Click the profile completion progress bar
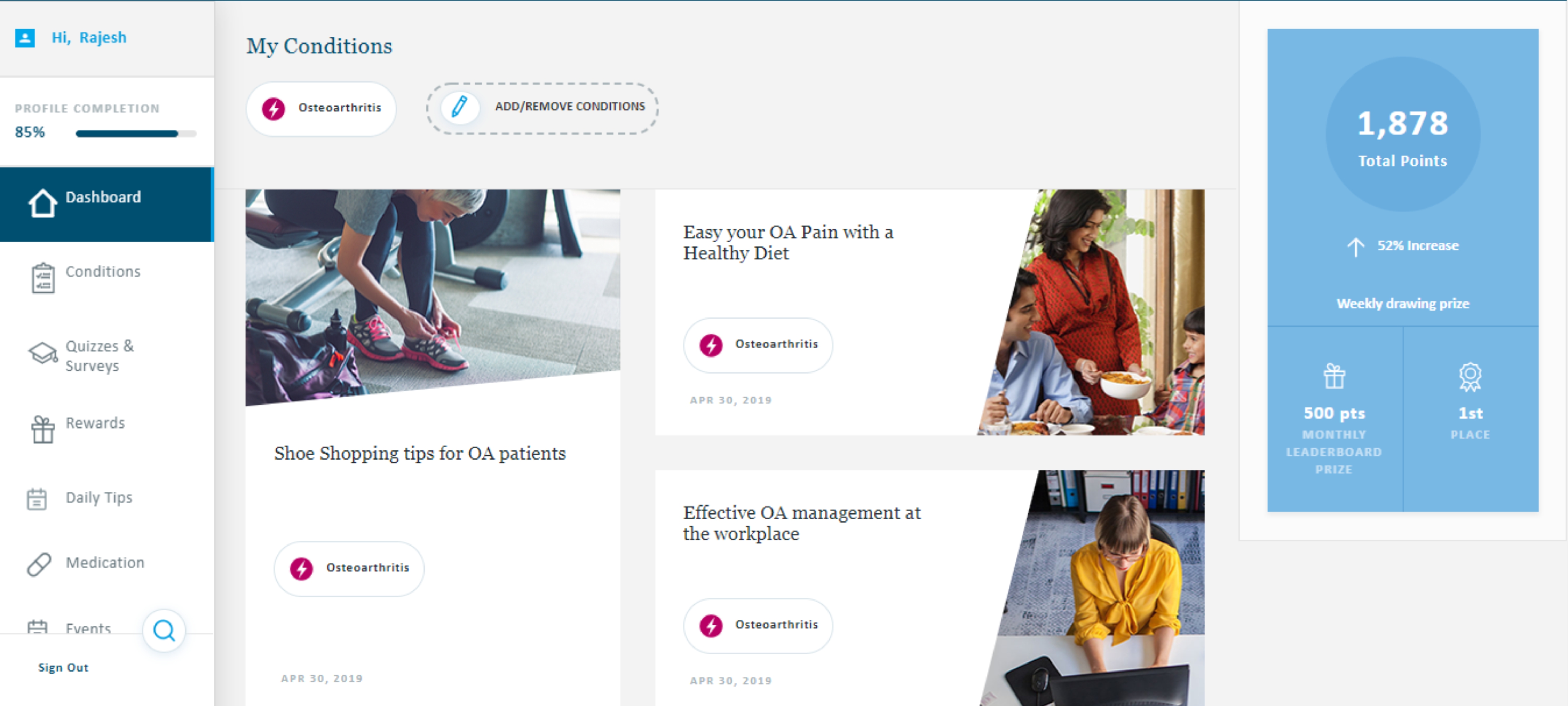The height and width of the screenshot is (706, 1568). [136, 133]
